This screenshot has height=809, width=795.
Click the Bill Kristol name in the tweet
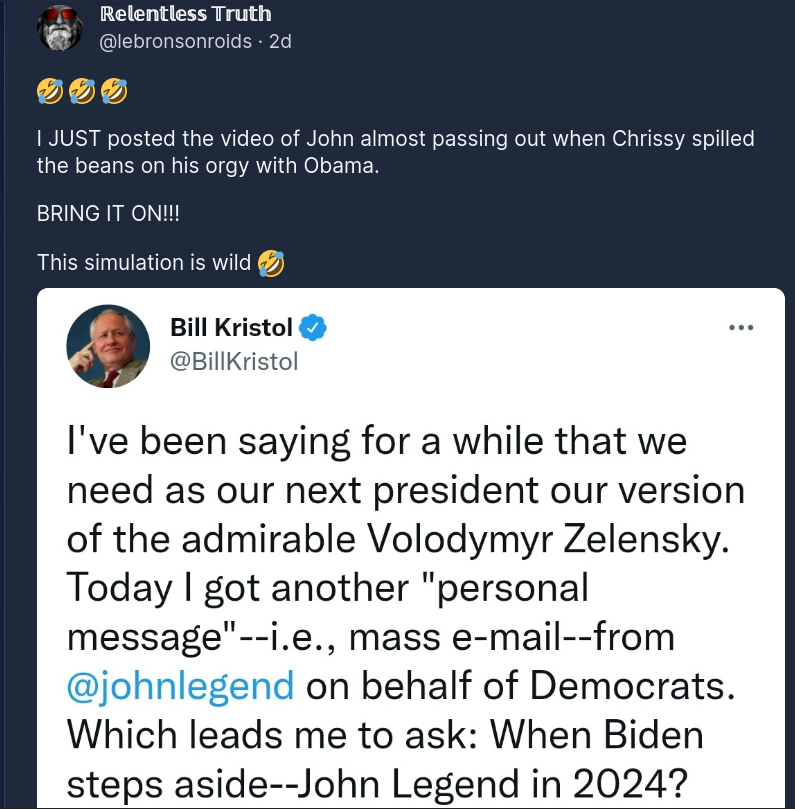coord(231,328)
